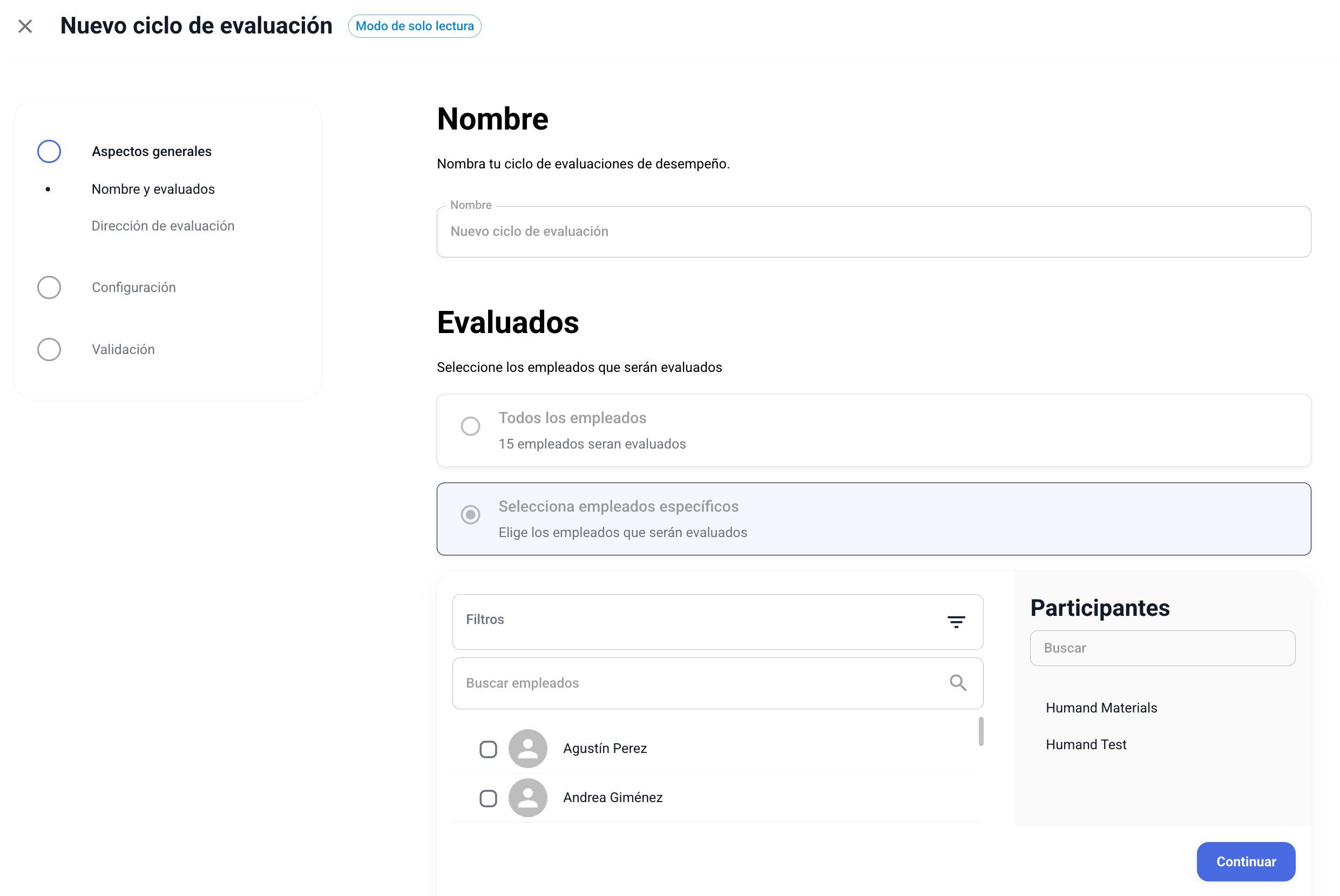1340x896 pixels.
Task: Click Agustín Perez's avatar icon
Action: [527, 749]
